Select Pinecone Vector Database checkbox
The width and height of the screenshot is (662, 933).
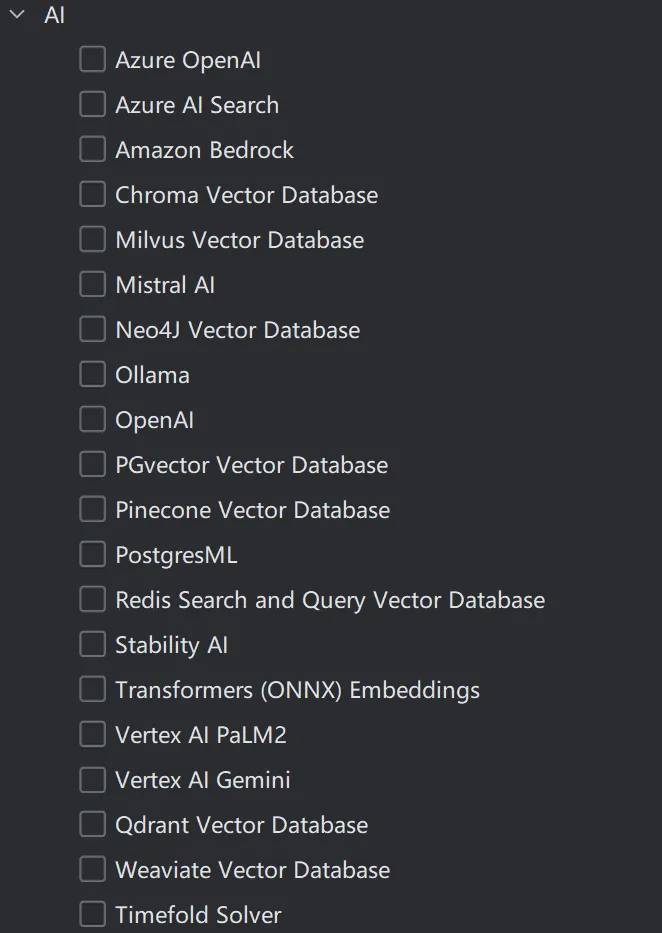tap(92, 510)
